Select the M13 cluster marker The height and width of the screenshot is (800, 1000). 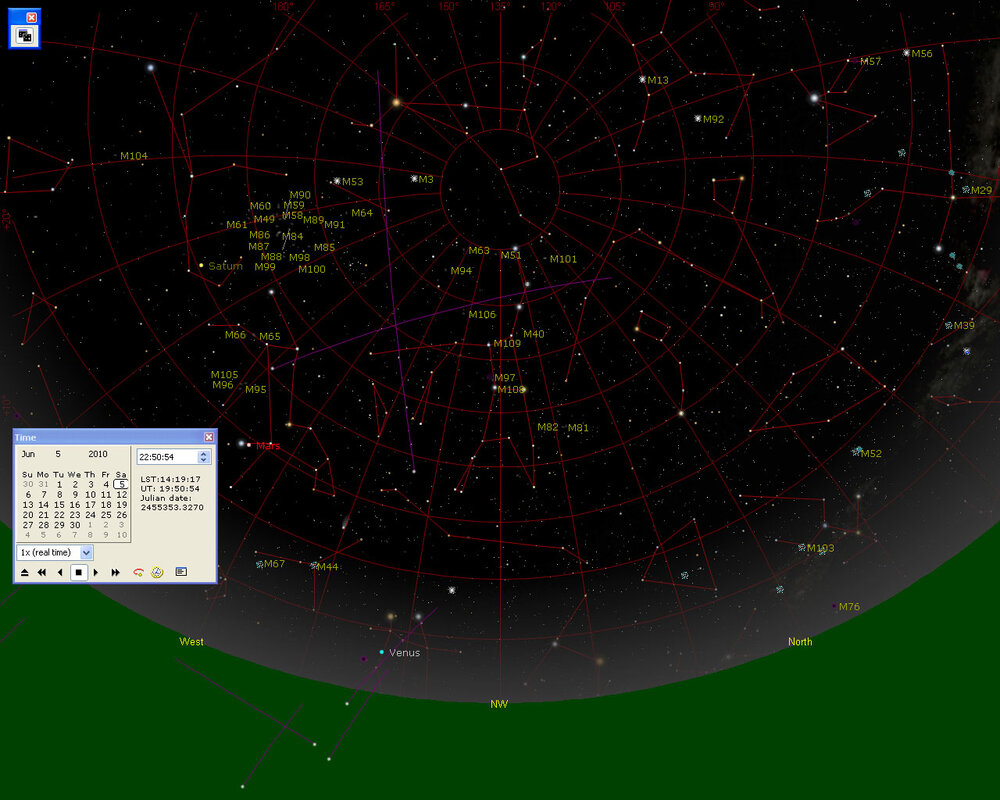tap(641, 78)
